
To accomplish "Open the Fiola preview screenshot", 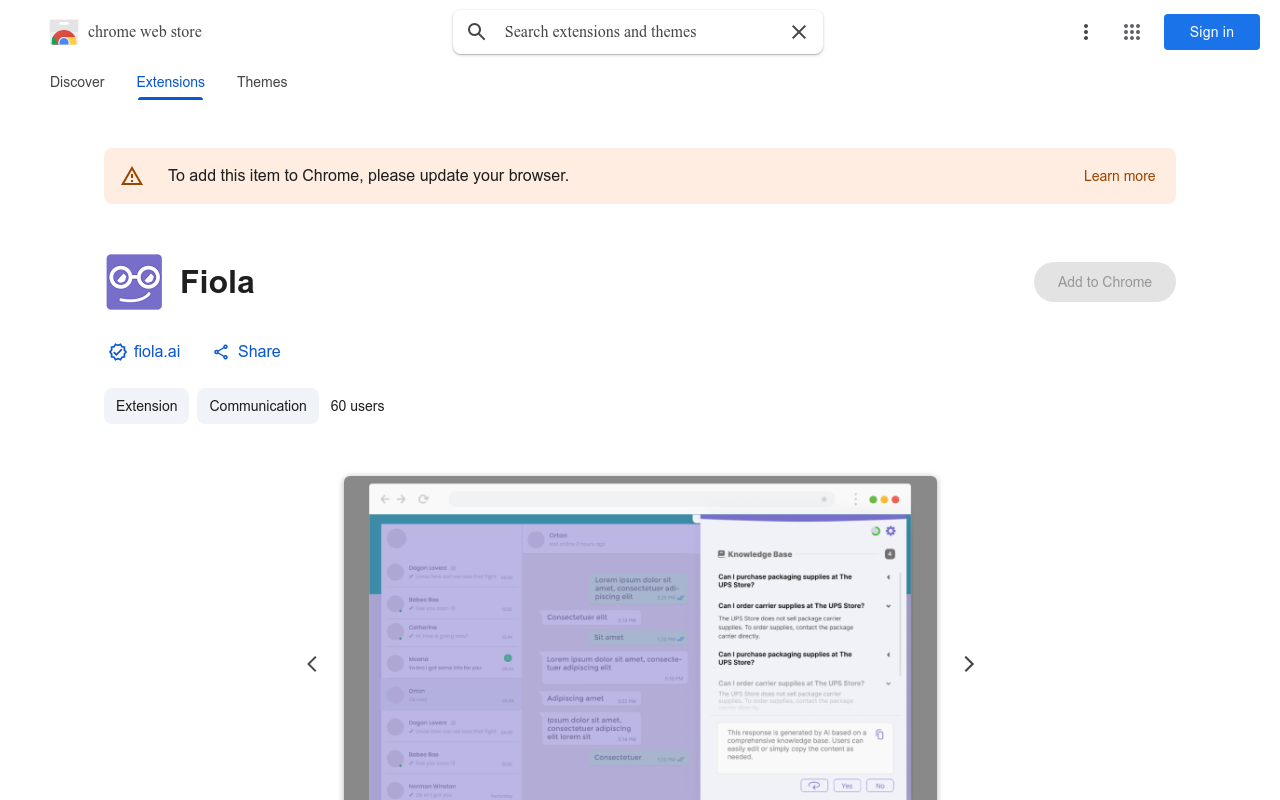I will coord(640,638).
